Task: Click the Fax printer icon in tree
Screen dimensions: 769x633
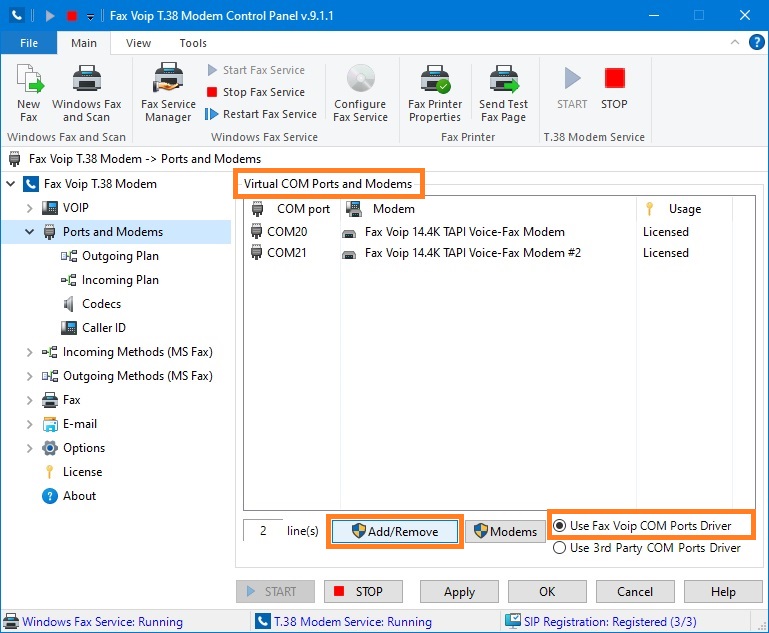Action: point(50,400)
